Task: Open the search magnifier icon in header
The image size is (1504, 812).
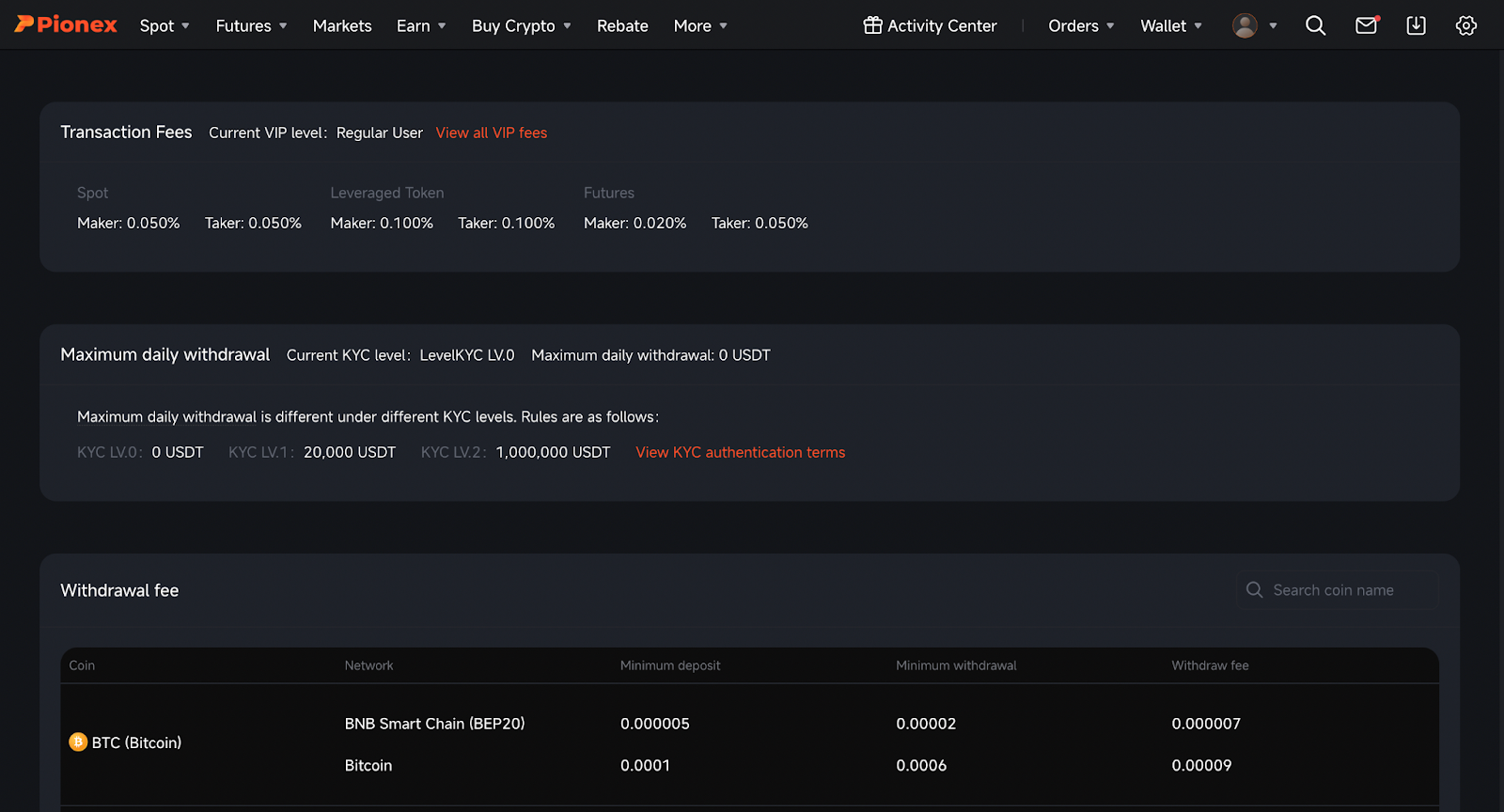Action: [x=1315, y=26]
